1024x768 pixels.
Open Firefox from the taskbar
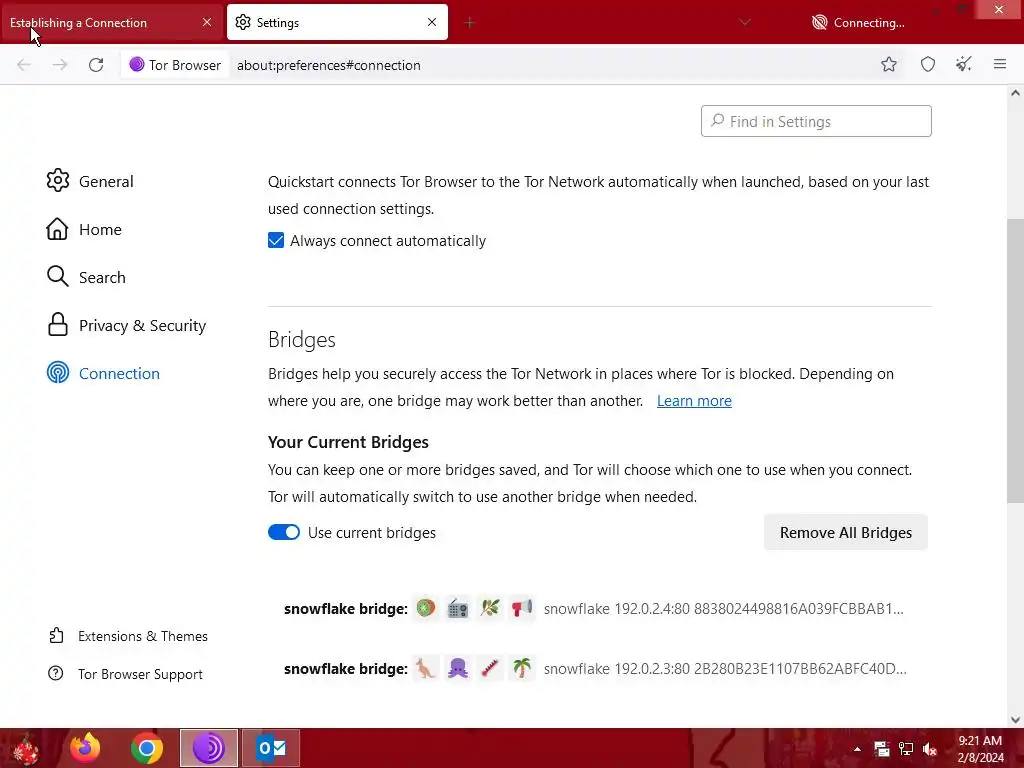point(85,748)
